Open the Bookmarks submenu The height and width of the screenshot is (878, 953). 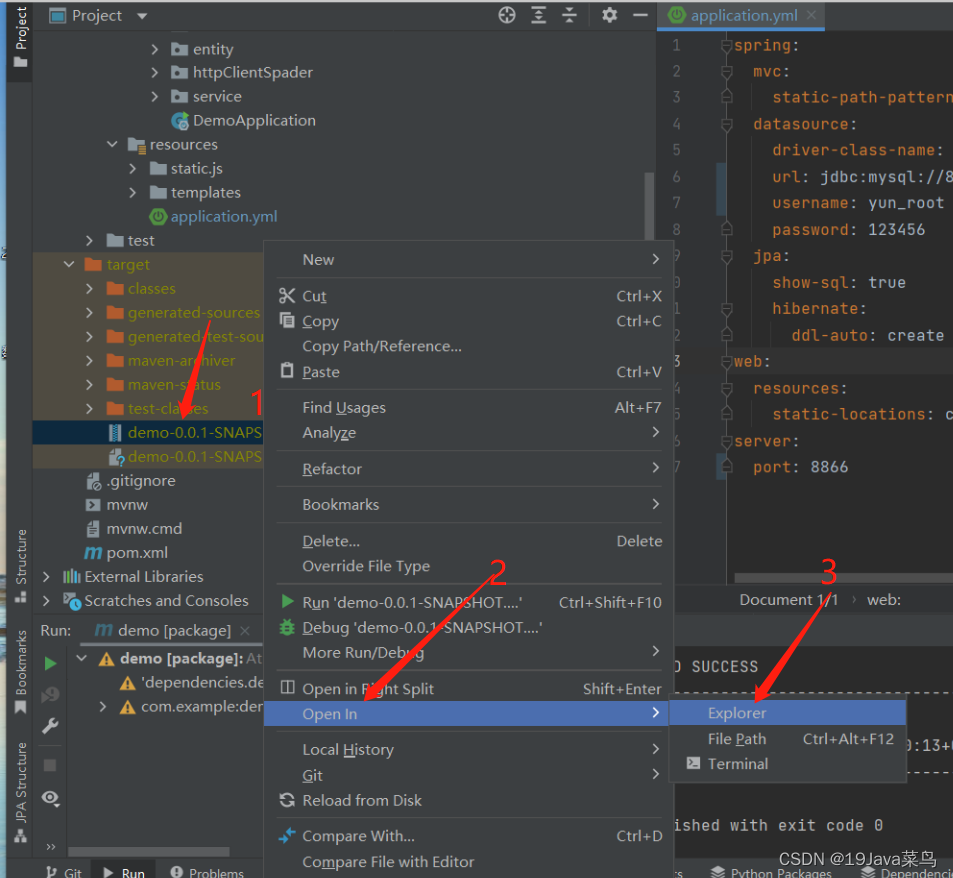click(469, 504)
